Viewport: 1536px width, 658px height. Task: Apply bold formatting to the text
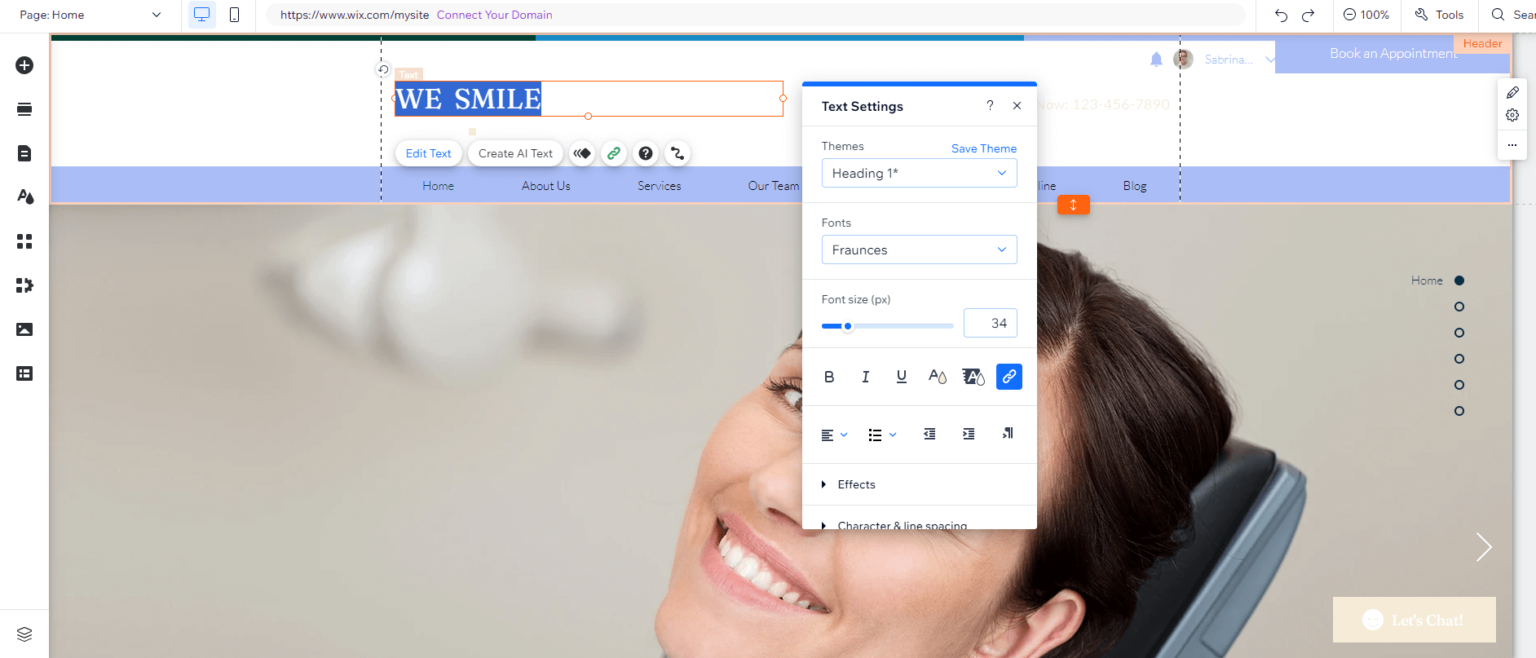point(829,376)
